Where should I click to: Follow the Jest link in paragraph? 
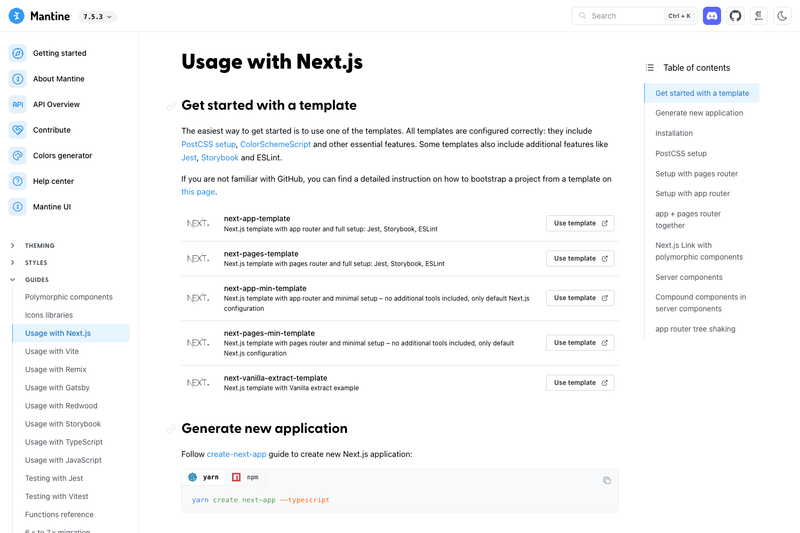click(189, 158)
